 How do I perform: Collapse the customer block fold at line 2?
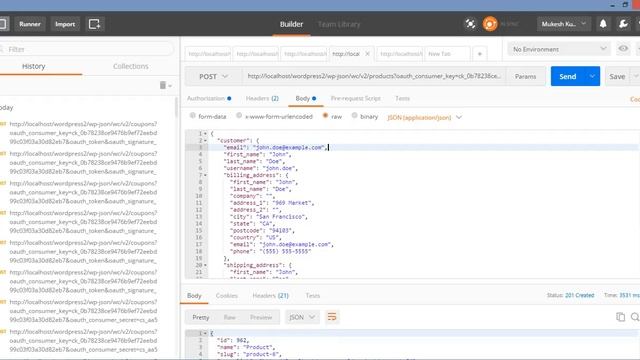[205, 140]
